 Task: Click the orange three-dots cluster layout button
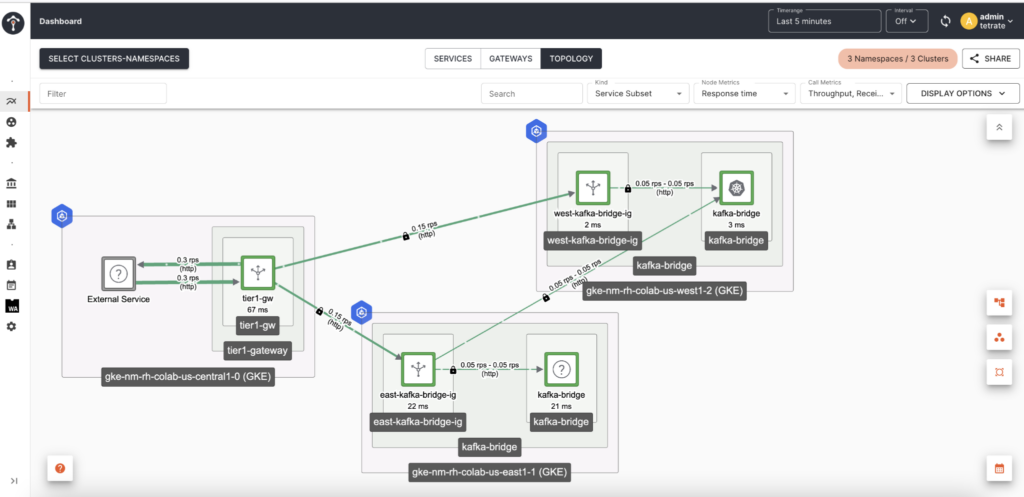(999, 337)
